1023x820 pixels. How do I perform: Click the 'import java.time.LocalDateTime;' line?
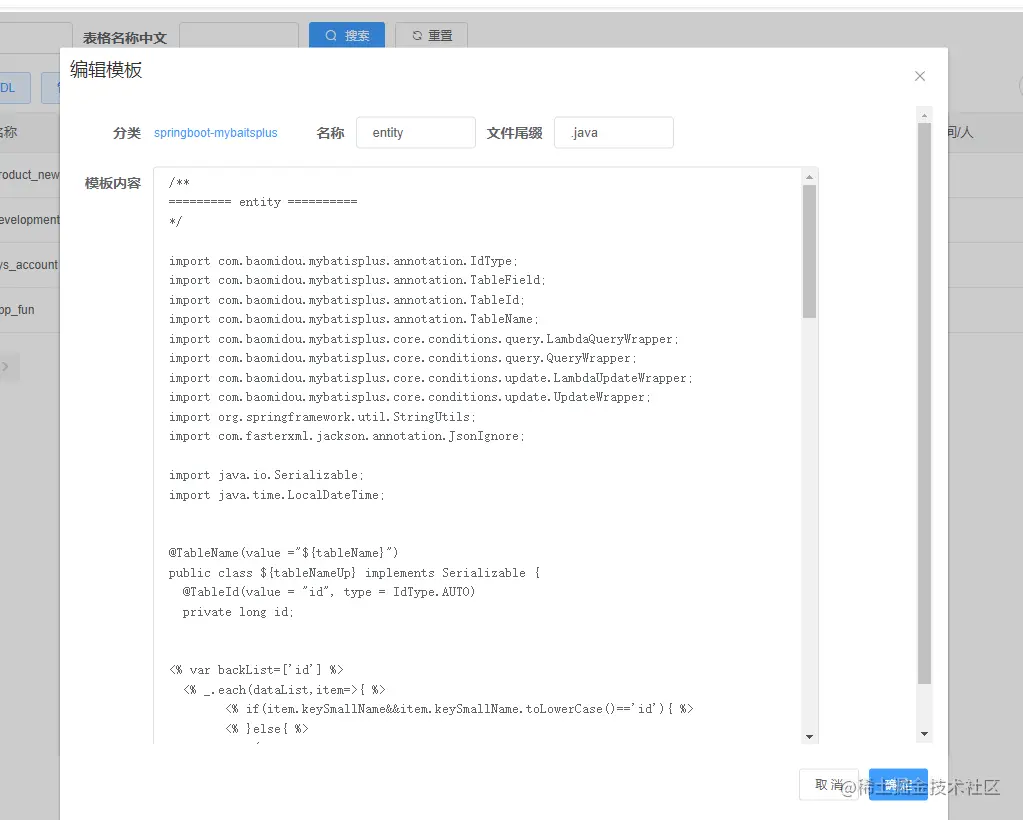[x=277, y=494]
